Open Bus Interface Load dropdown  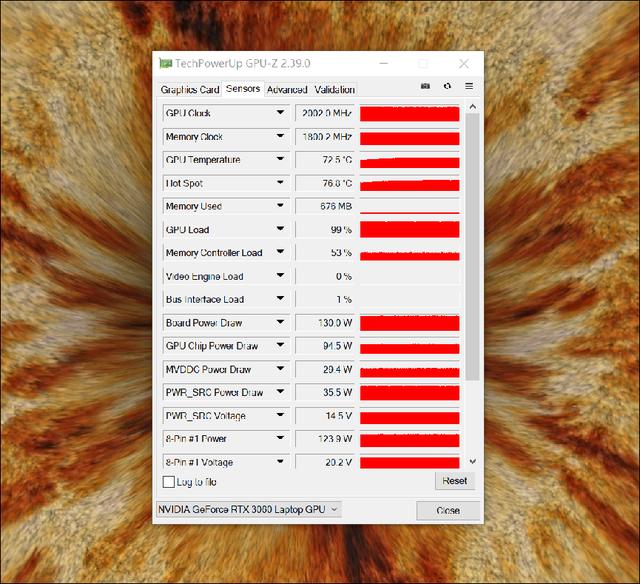pos(280,299)
